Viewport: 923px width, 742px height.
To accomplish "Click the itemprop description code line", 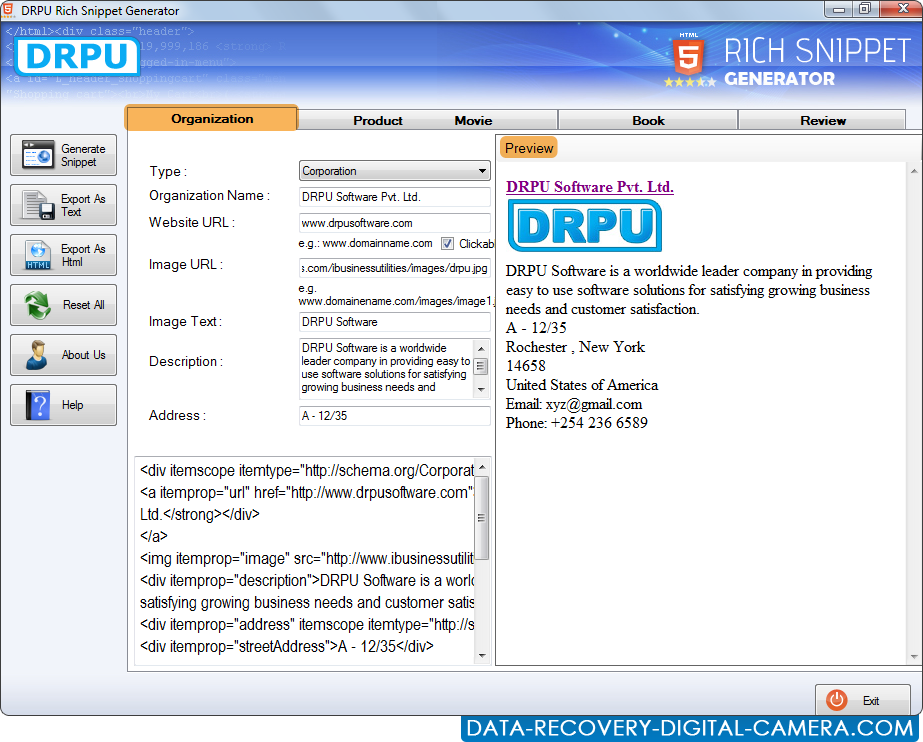I will [x=307, y=580].
